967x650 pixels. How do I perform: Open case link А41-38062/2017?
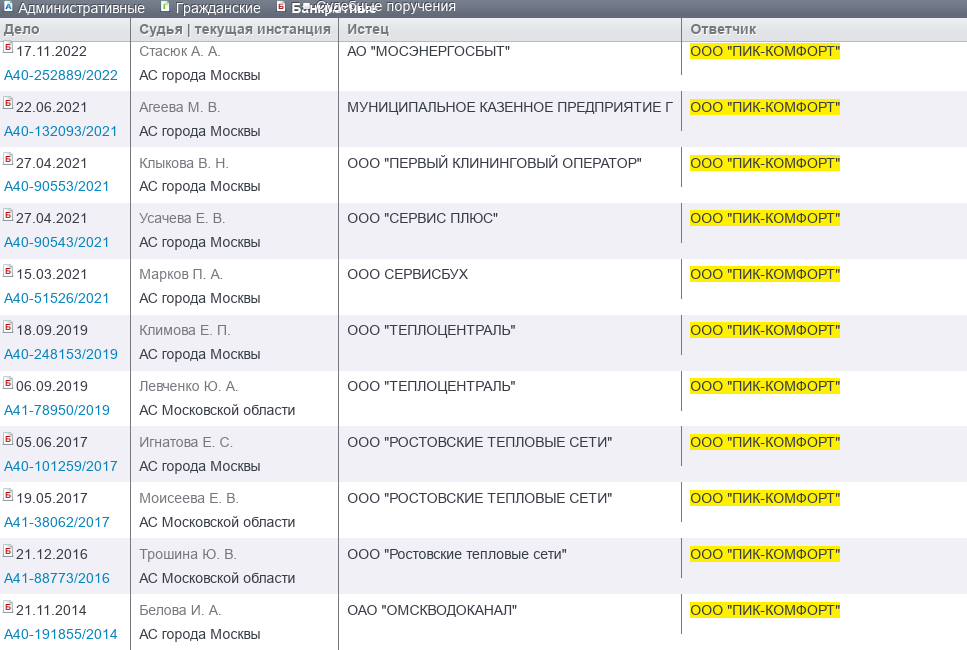click(57, 522)
